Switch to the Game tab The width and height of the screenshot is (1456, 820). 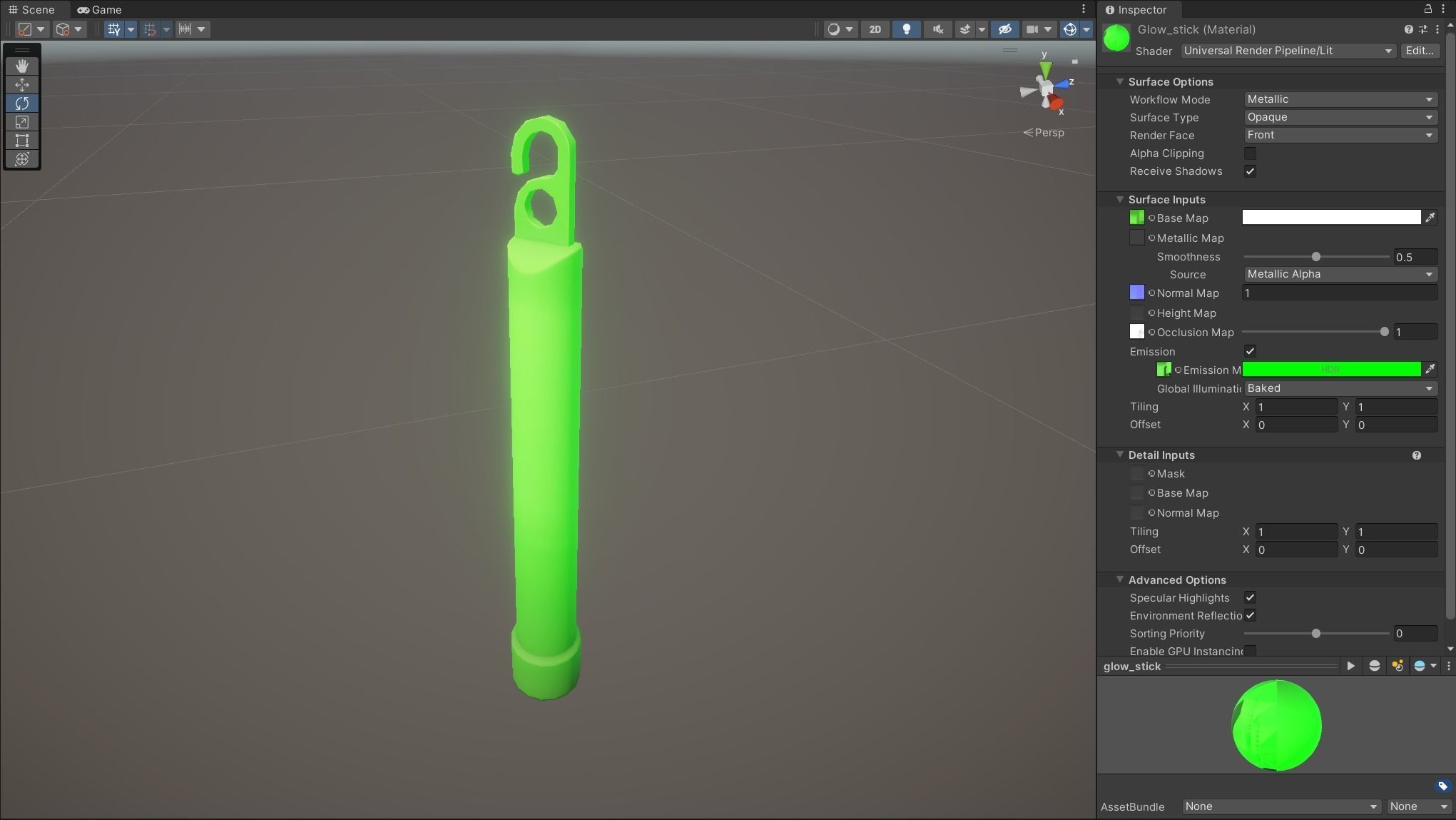pyautogui.click(x=99, y=10)
